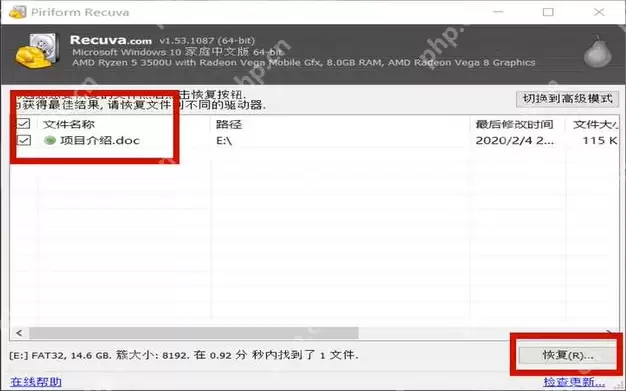Viewport: 626px width, 391px height.
Task: Click the Piriform pear logo in header
Action: 597,52
